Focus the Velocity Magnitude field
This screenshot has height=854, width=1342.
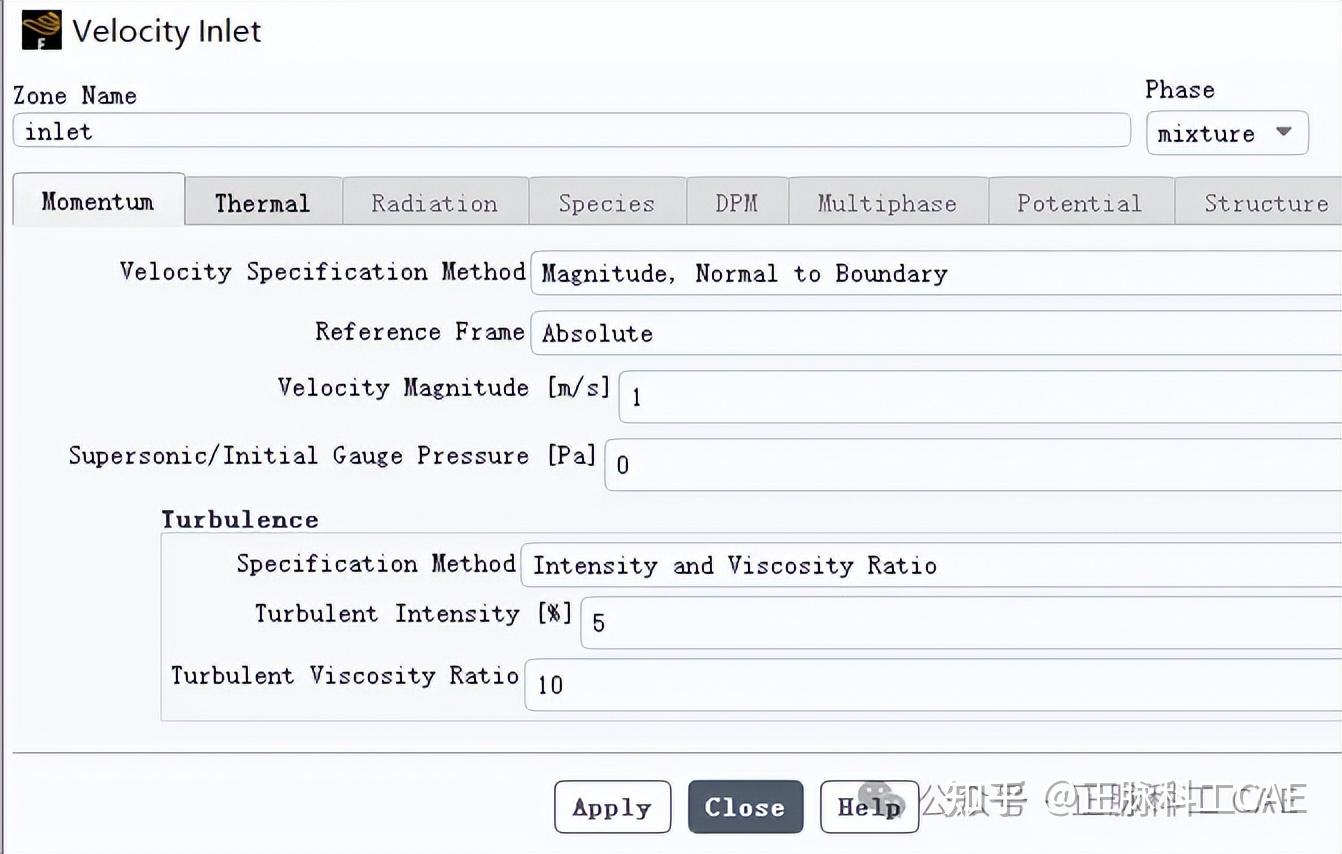980,396
